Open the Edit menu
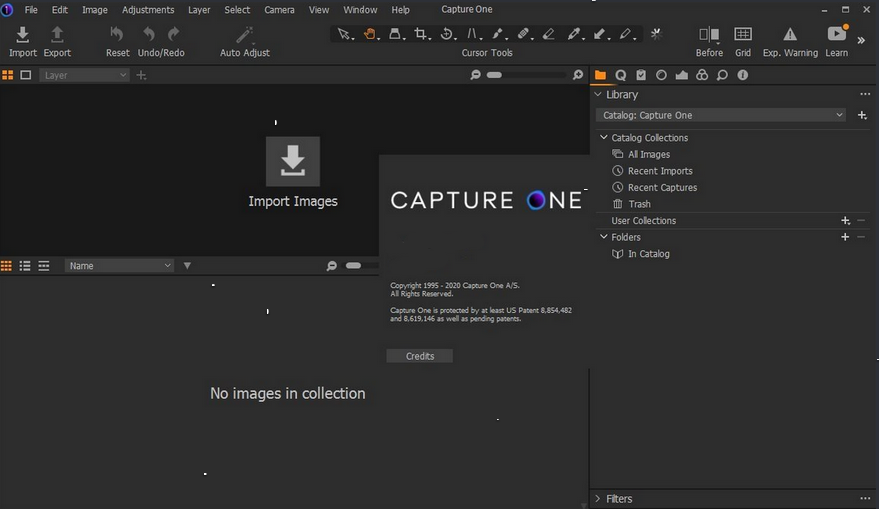This screenshot has width=879, height=509. (x=59, y=10)
